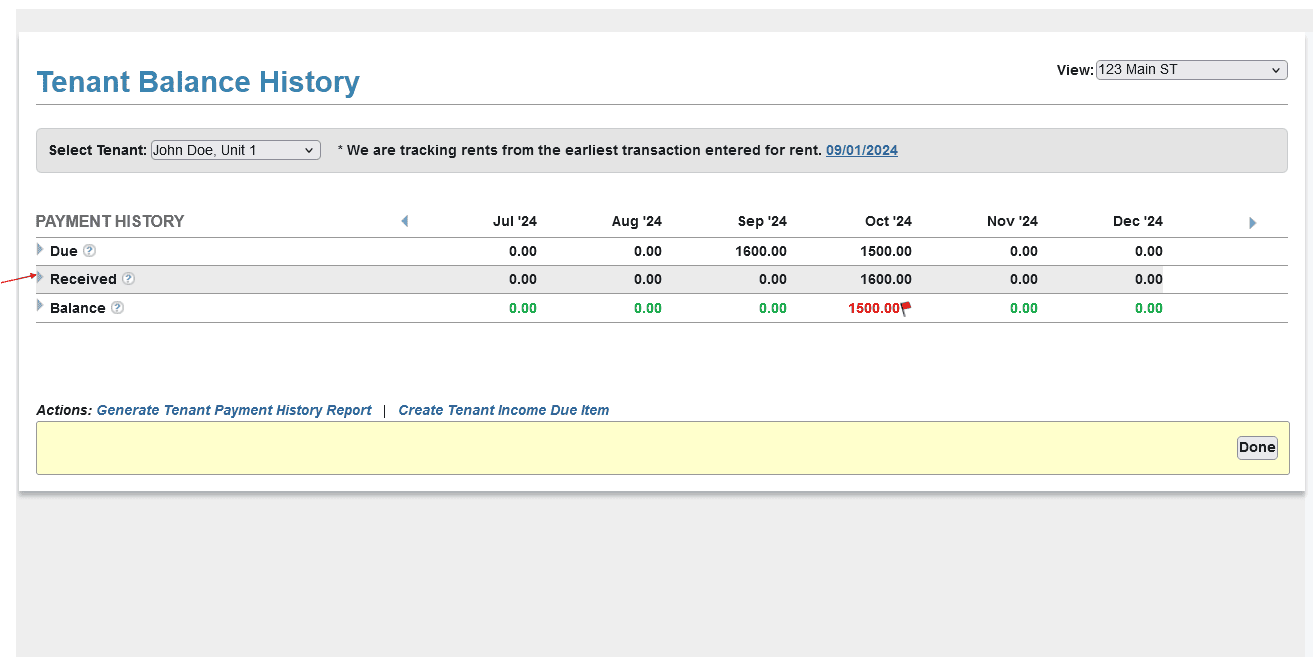Viewport: 1313px width, 657px height.
Task: Expand the Received row details
Action: pos(40,277)
